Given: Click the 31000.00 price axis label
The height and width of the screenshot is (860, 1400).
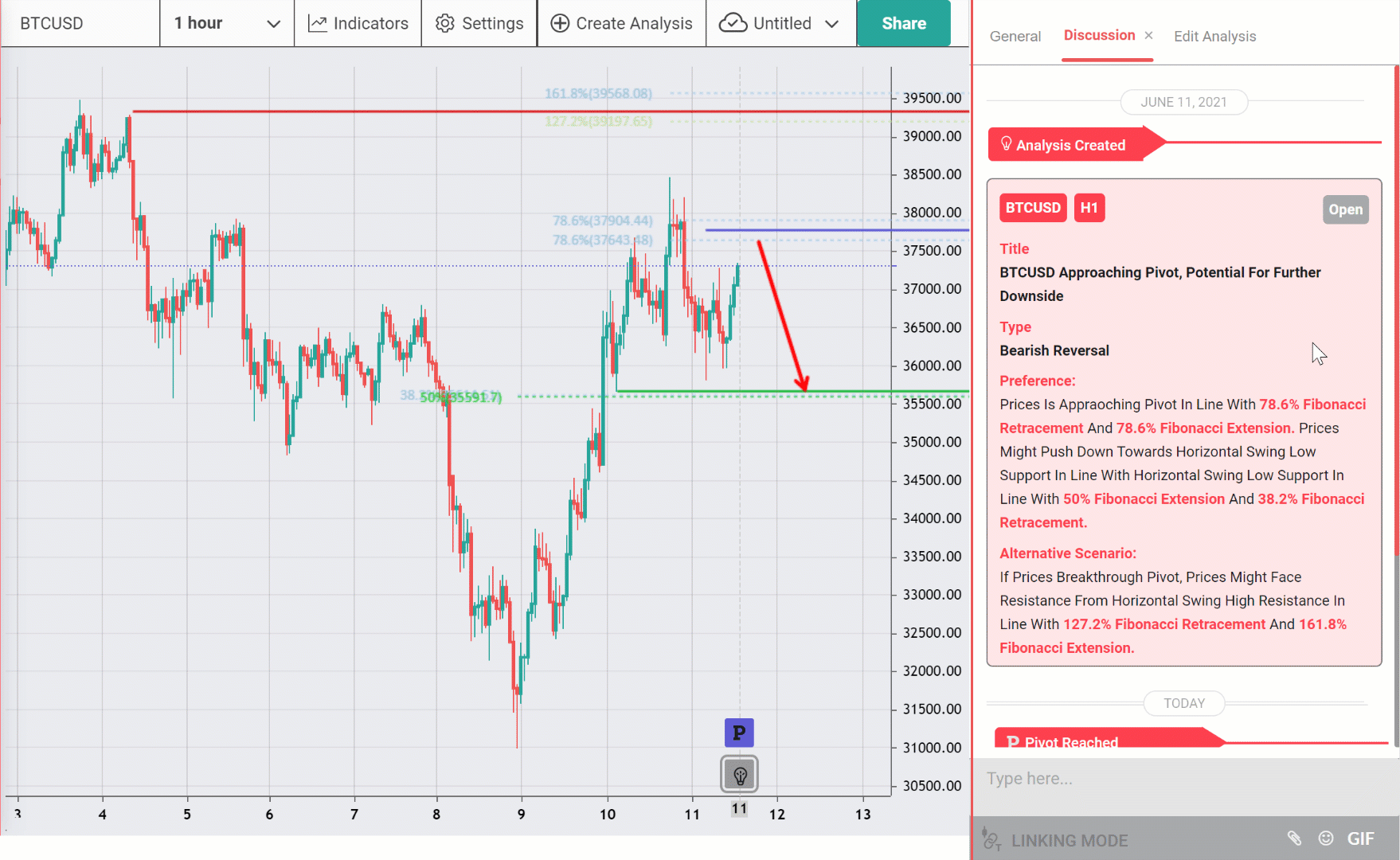Looking at the screenshot, I should coord(932,748).
